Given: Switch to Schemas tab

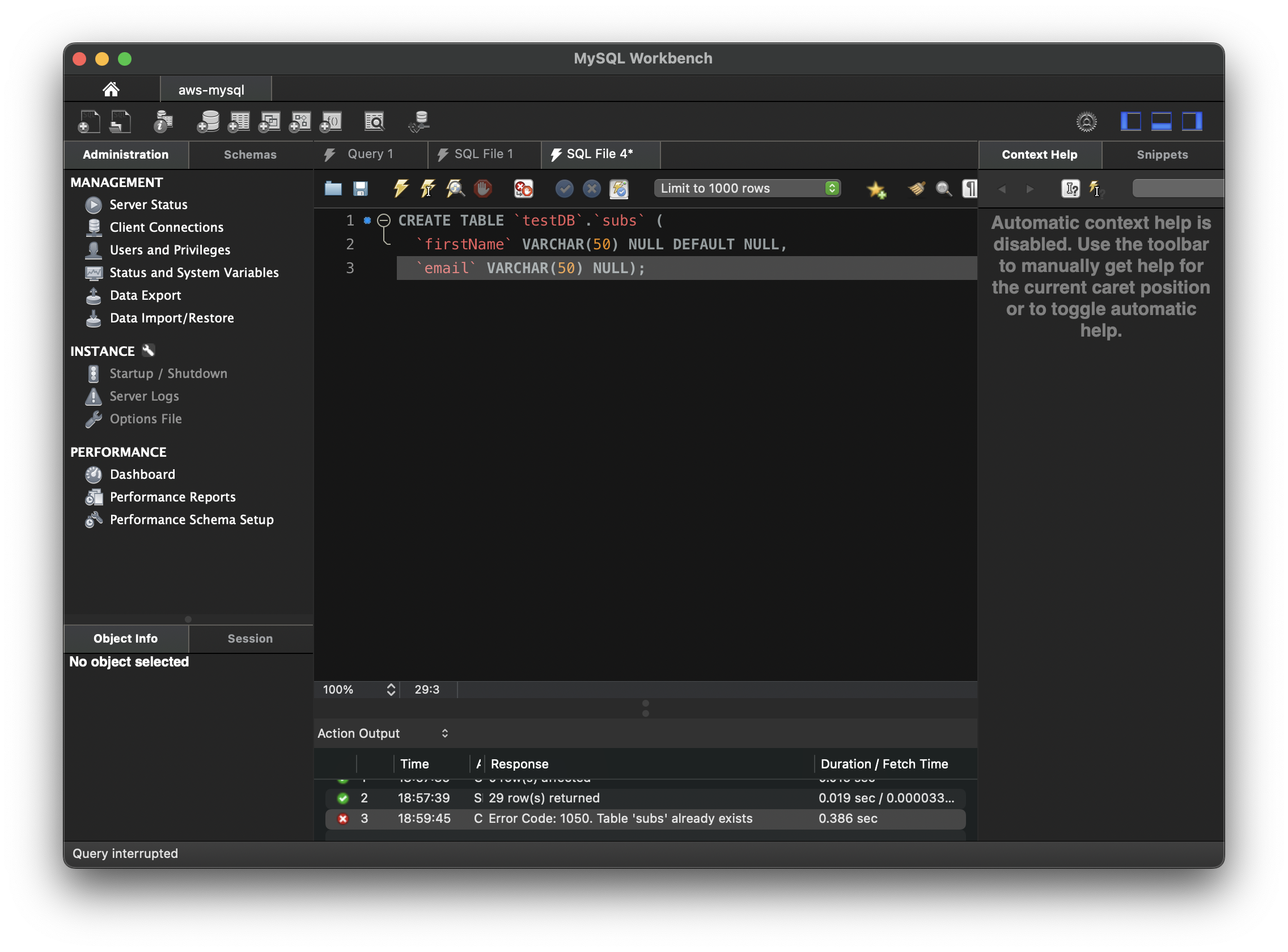Looking at the screenshot, I should tap(250, 155).
